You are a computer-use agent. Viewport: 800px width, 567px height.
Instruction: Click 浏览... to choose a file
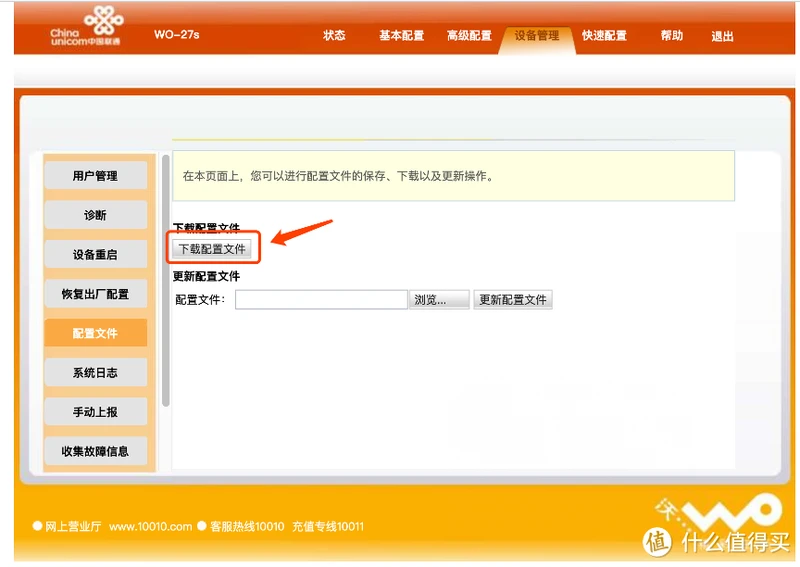[439, 300]
